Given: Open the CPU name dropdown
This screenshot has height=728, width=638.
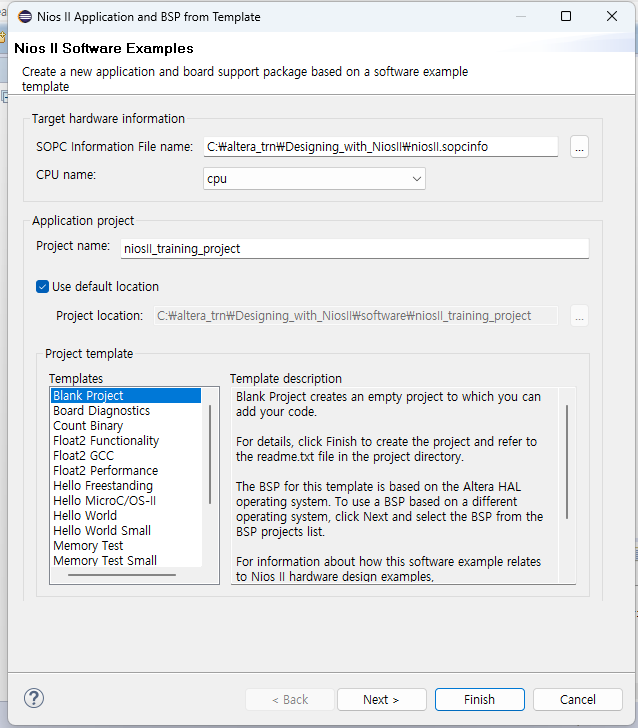Looking at the screenshot, I should click(x=314, y=179).
